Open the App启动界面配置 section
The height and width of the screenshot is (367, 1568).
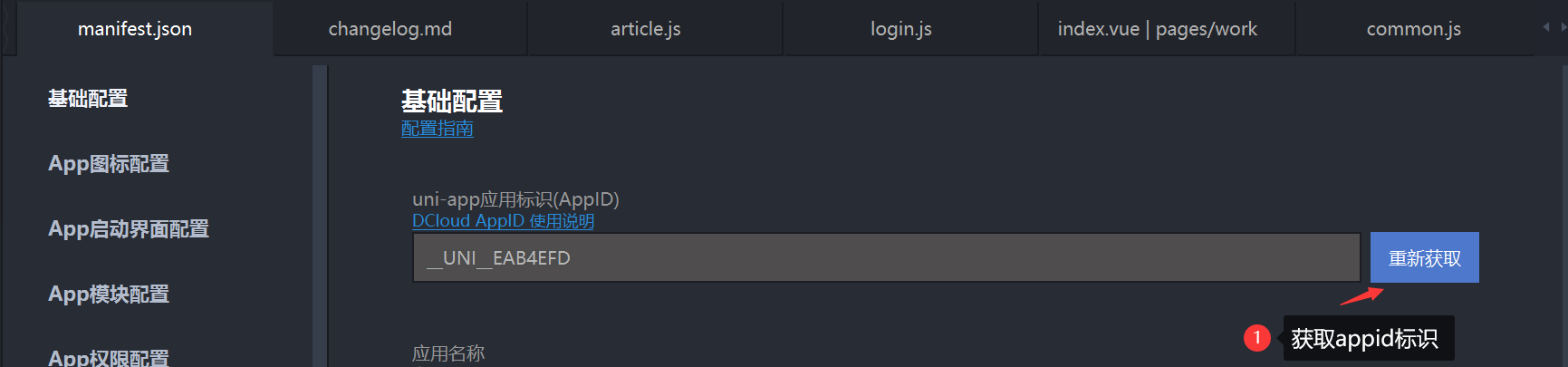129,229
